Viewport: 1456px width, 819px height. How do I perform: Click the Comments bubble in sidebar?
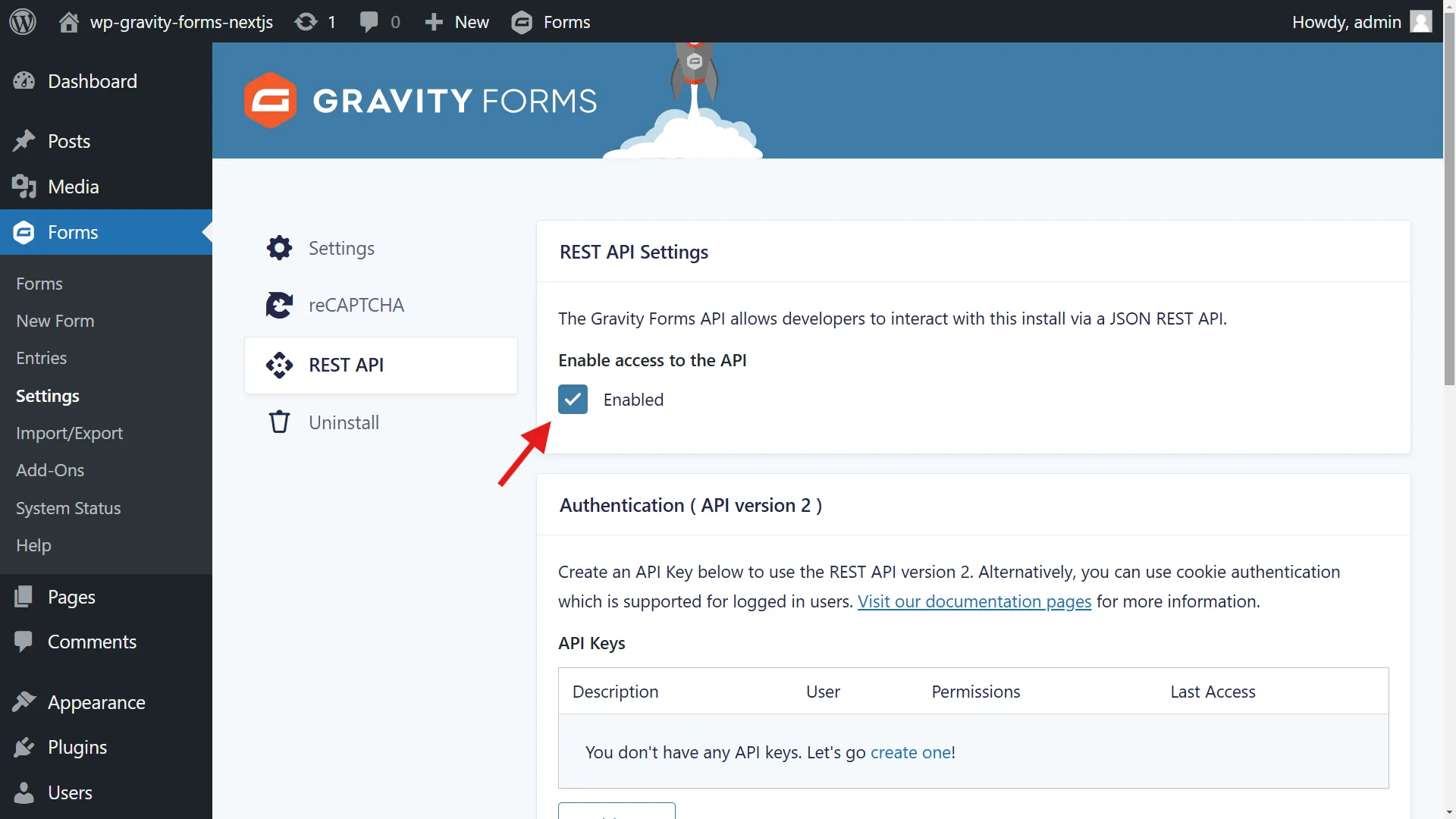click(24, 642)
